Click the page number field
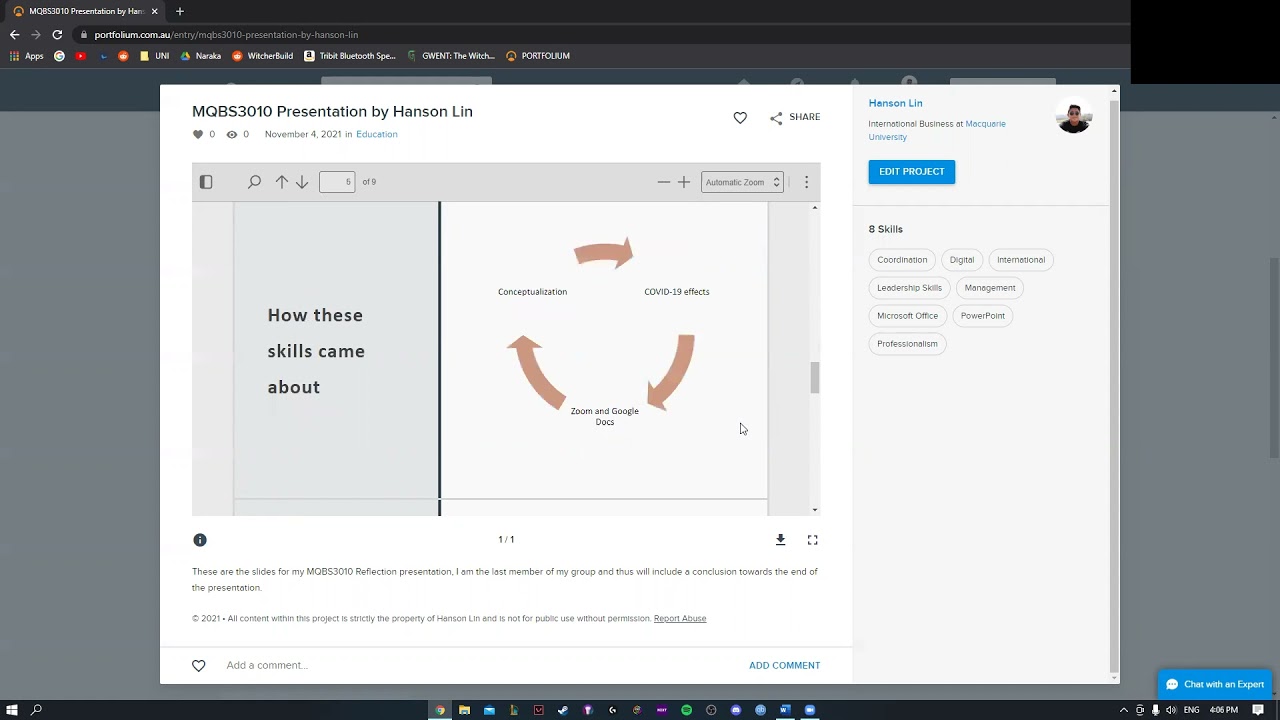This screenshot has width=1280, height=720. point(337,182)
